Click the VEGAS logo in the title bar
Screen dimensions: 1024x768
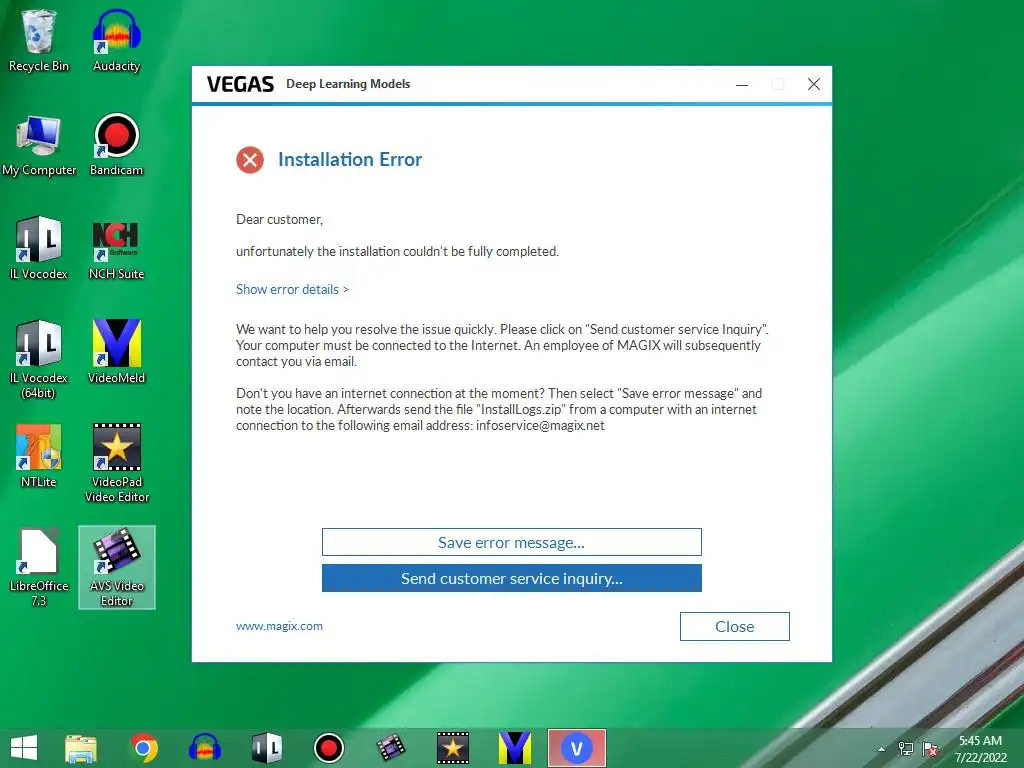click(x=240, y=84)
